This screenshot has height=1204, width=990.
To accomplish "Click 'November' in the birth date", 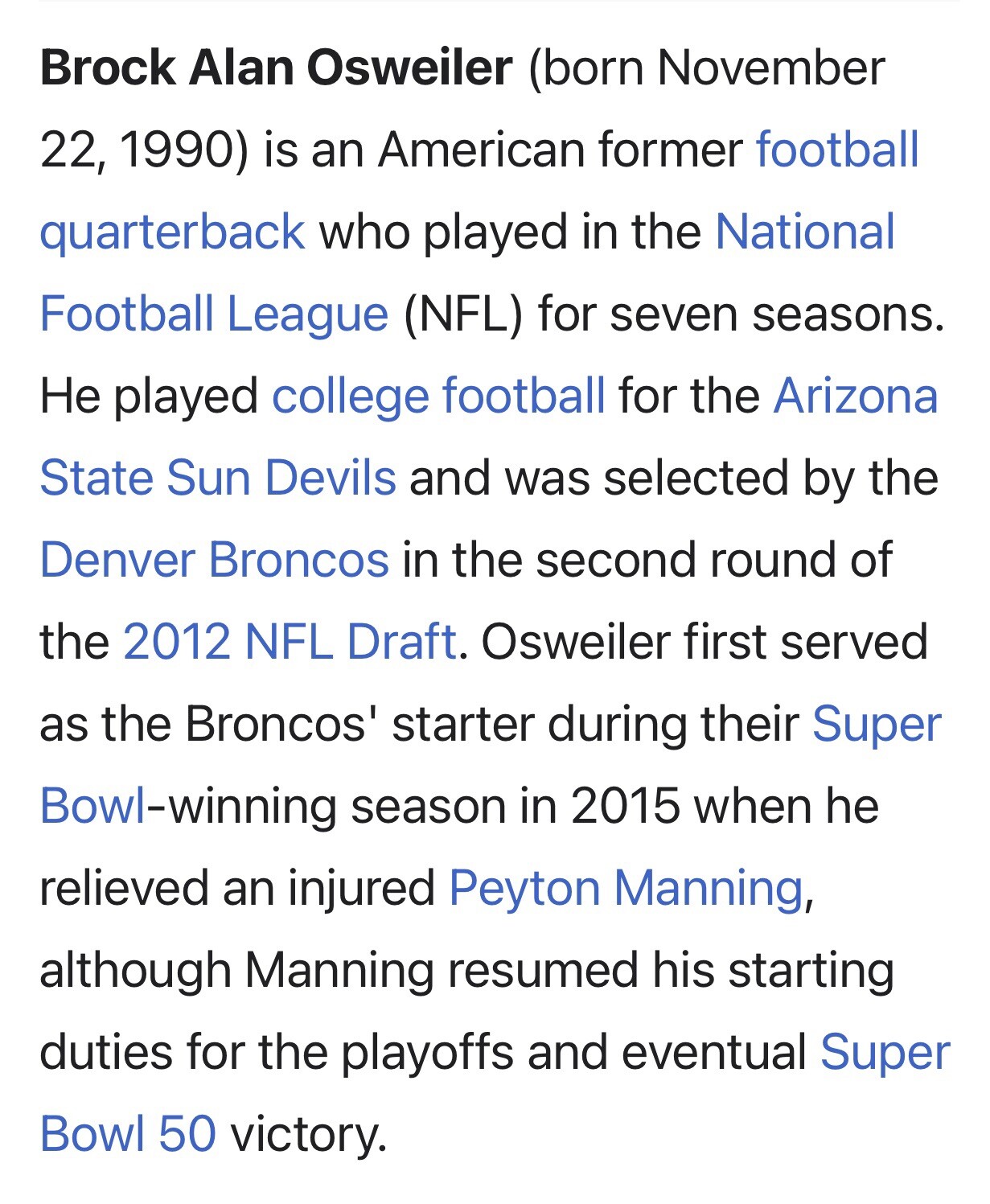I will 770,68.
